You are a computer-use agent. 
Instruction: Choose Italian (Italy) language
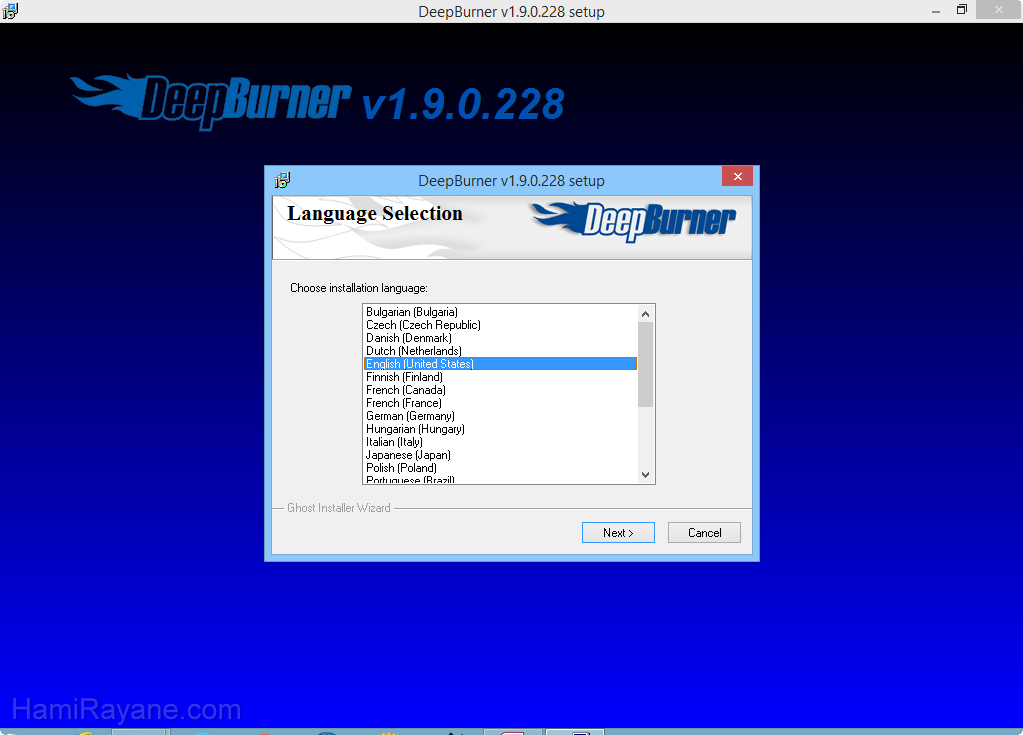coord(500,442)
